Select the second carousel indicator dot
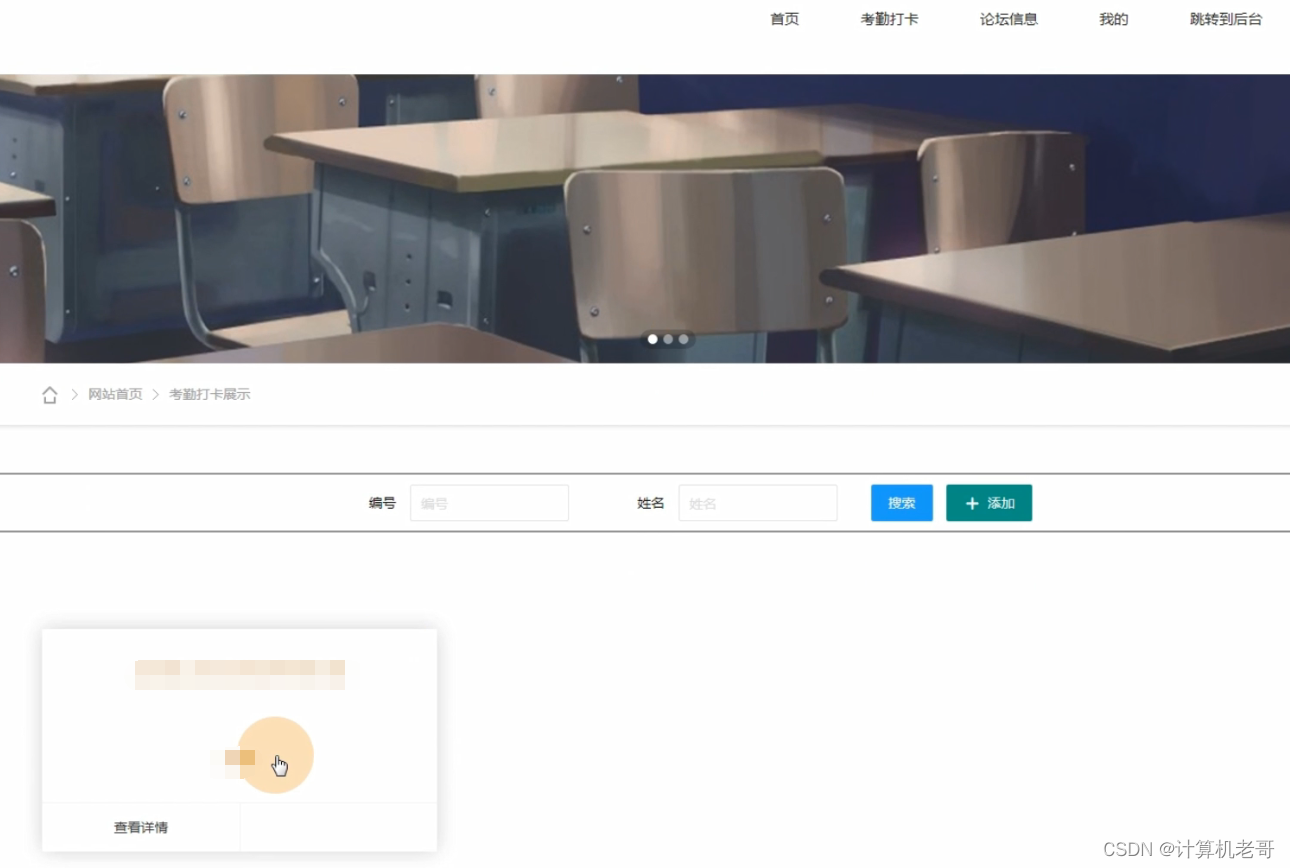Viewport: 1290px width, 868px height. [667, 339]
